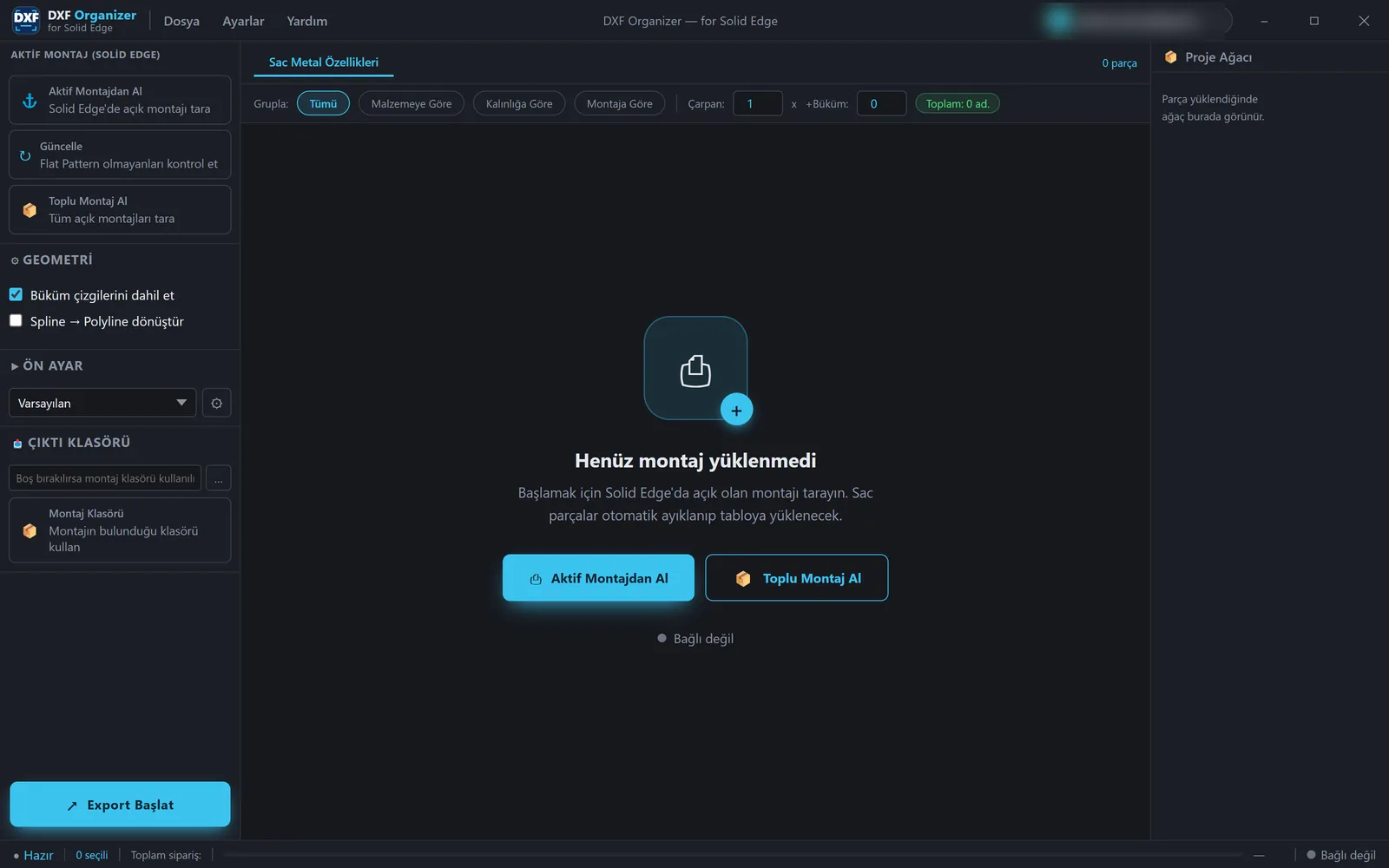The width and height of the screenshot is (1389, 868).
Task: Click center Toplu Montaj Al button
Action: click(797, 578)
